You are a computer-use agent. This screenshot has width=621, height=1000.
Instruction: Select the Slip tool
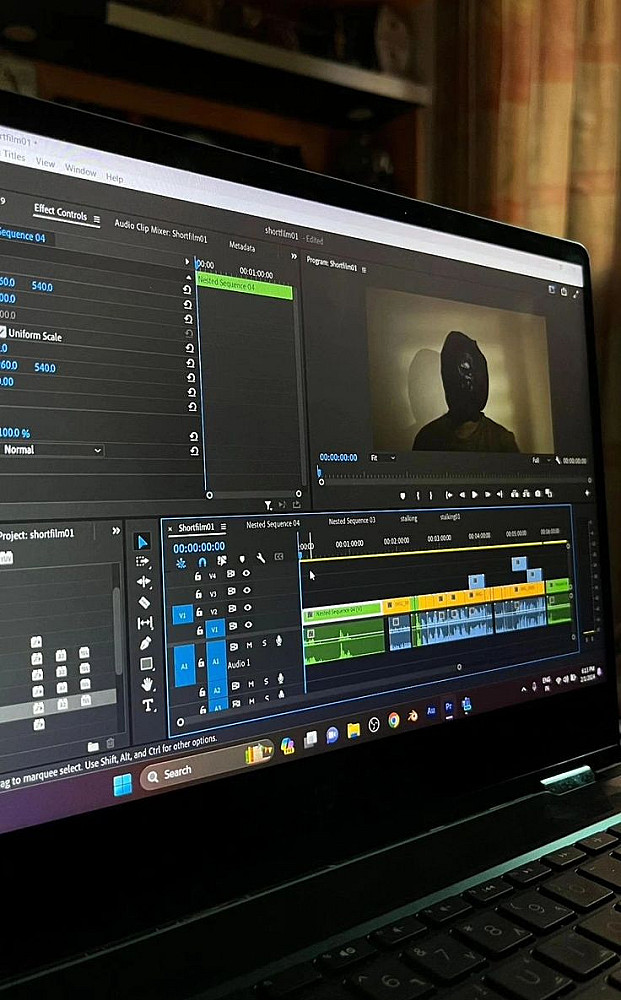pos(145,622)
